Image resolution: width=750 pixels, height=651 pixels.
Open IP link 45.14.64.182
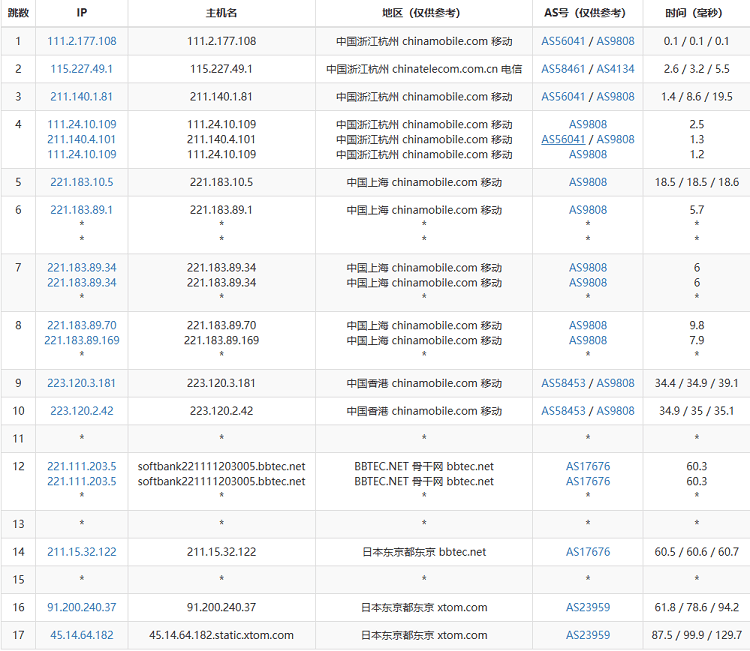[x=82, y=635]
